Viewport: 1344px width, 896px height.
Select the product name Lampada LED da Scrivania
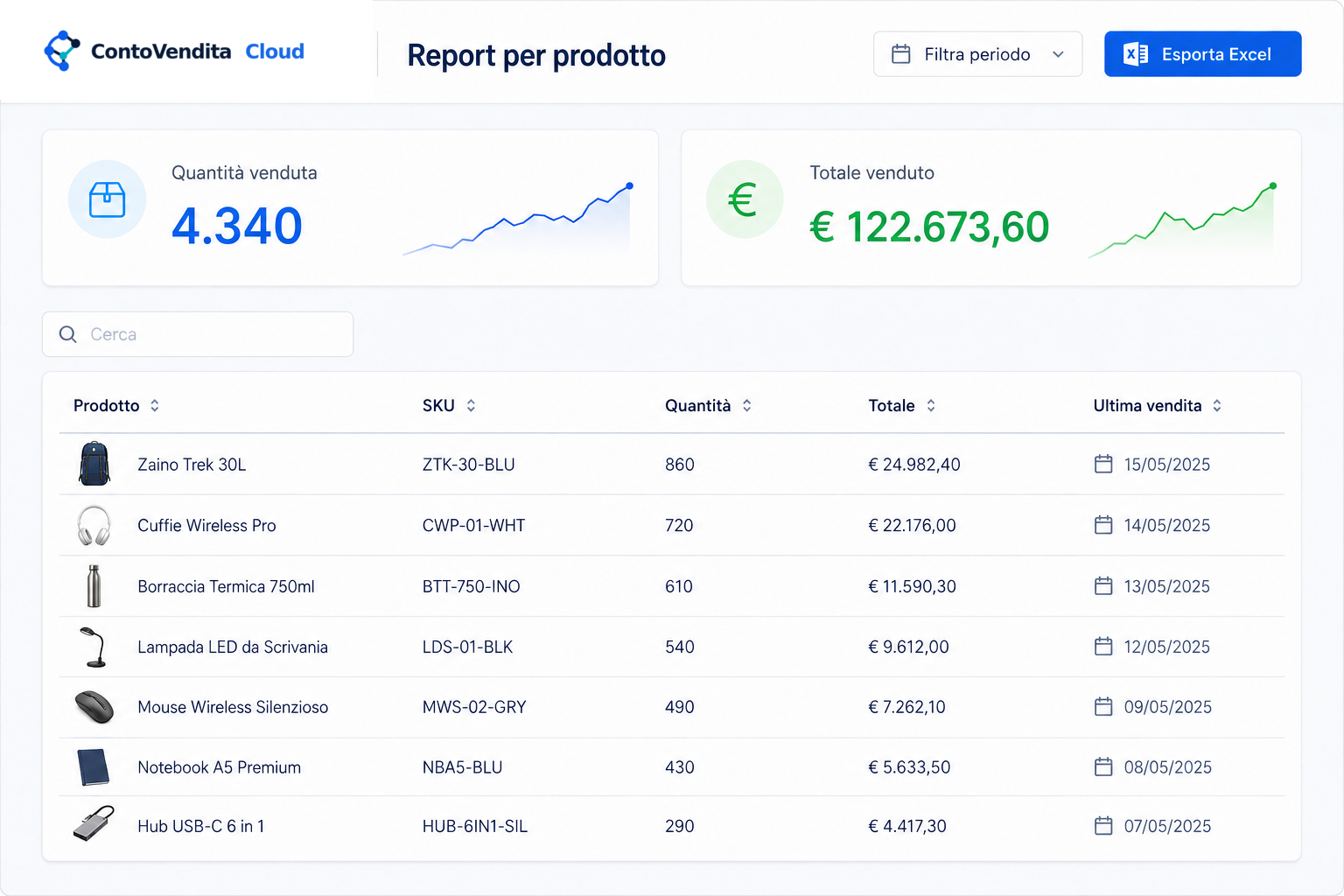click(233, 647)
